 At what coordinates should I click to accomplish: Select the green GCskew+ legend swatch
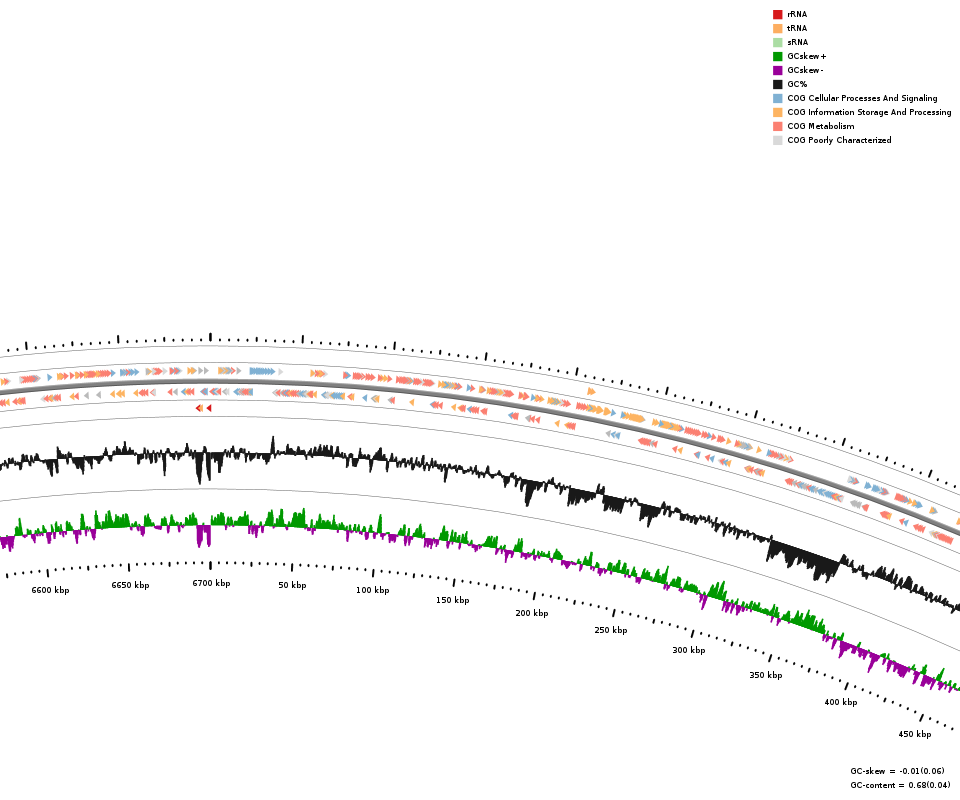point(777,57)
